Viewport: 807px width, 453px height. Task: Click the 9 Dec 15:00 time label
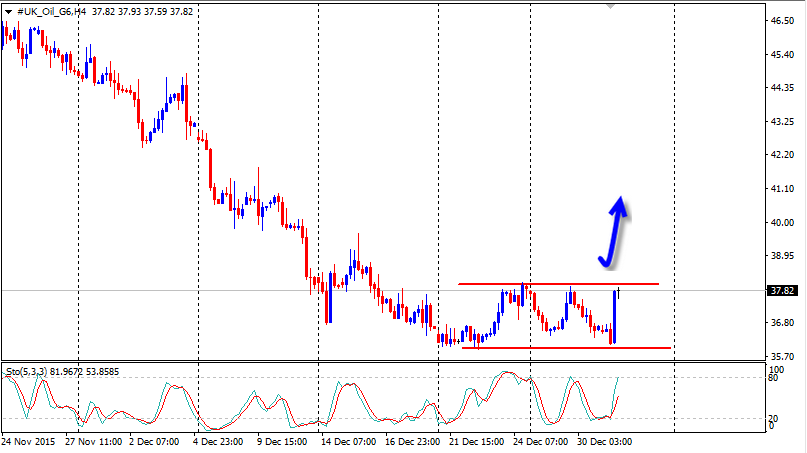[282, 442]
